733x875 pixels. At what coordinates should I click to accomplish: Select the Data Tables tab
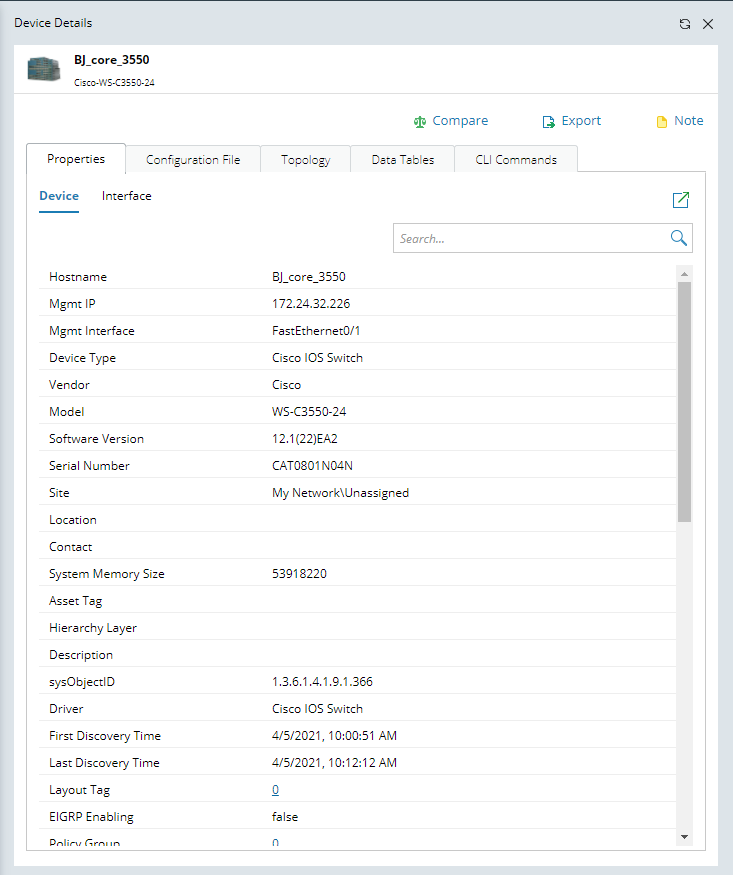[402, 160]
